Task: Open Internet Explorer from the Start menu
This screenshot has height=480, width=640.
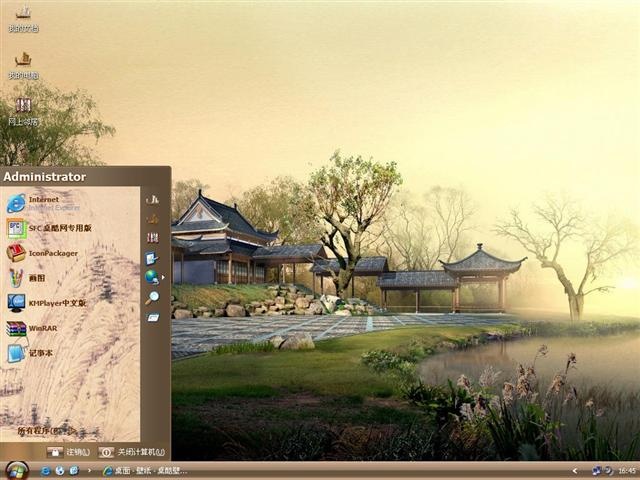Action: [44, 203]
